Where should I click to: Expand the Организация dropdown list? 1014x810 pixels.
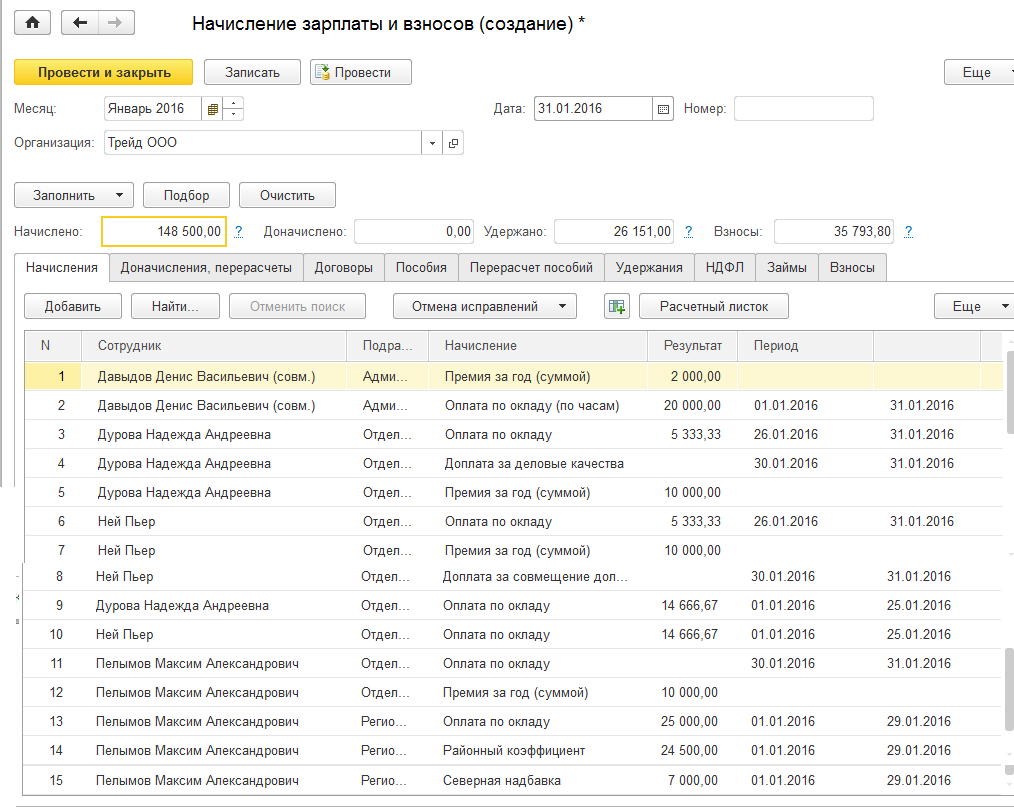432,143
